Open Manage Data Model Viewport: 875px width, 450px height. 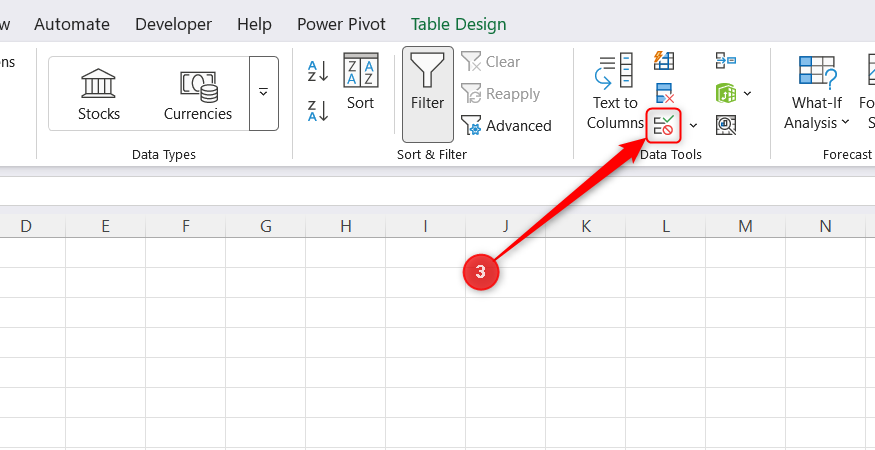(725, 125)
